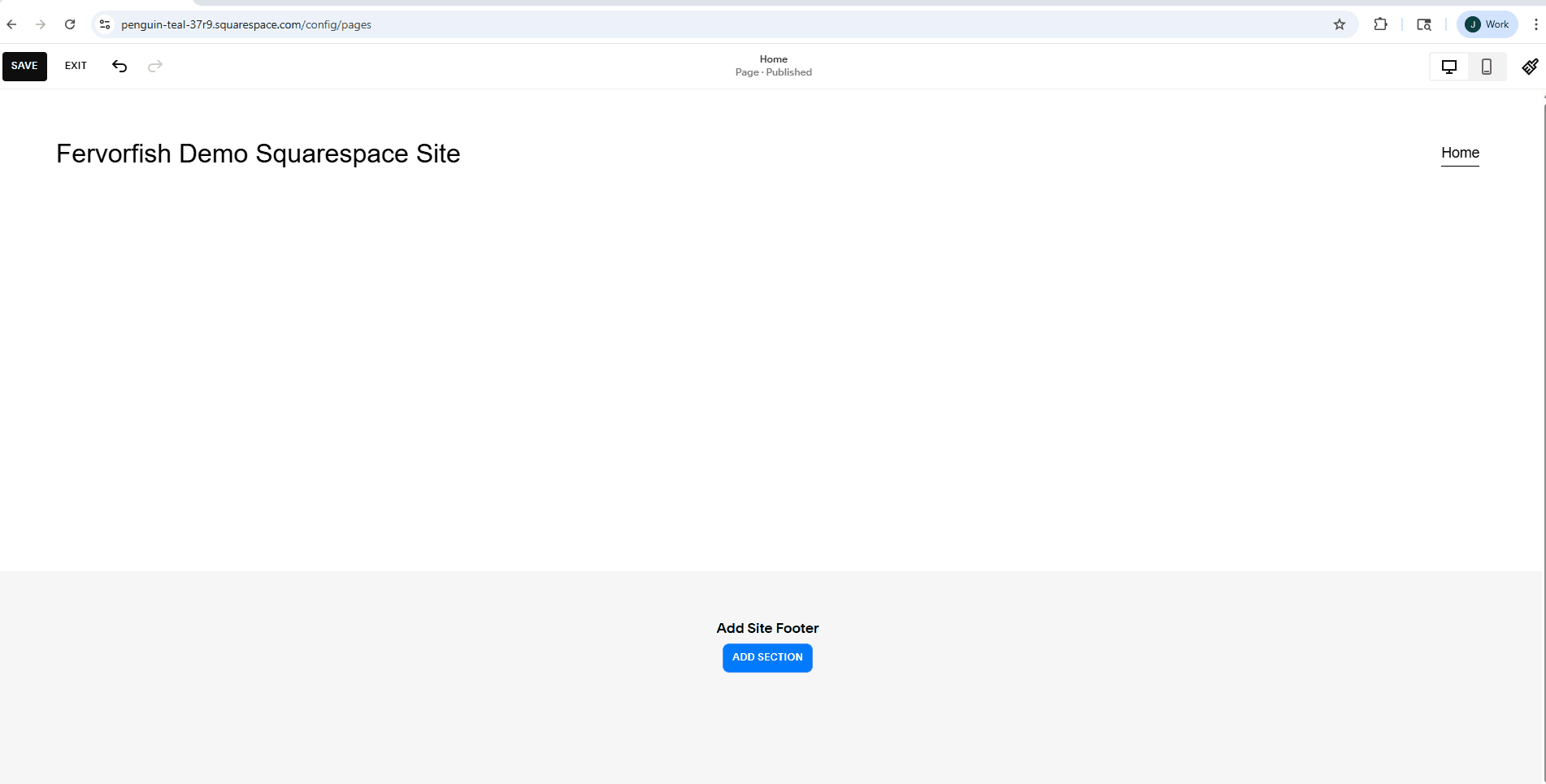Open the Home navigation link
This screenshot has width=1546, height=784.
tap(1460, 153)
